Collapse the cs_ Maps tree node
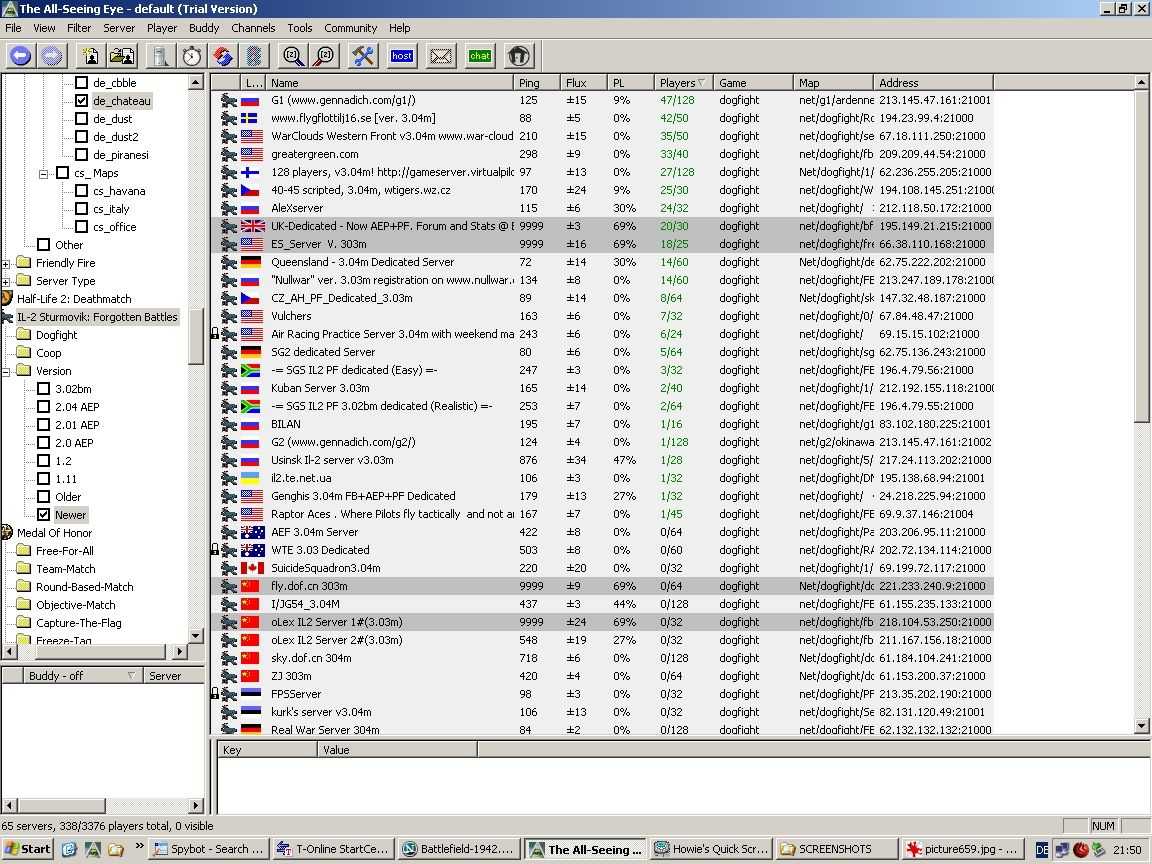This screenshot has height=864, width=1152. pyautogui.click(x=44, y=173)
